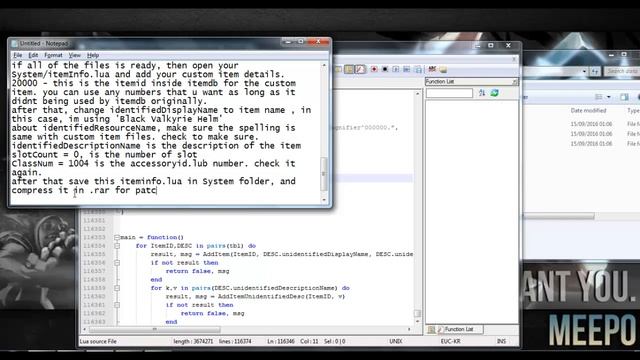This screenshot has height=360, width=640.
Task: Click Notepad++ editor vertical scrollbar up arrow
Action: click(x=417, y=94)
